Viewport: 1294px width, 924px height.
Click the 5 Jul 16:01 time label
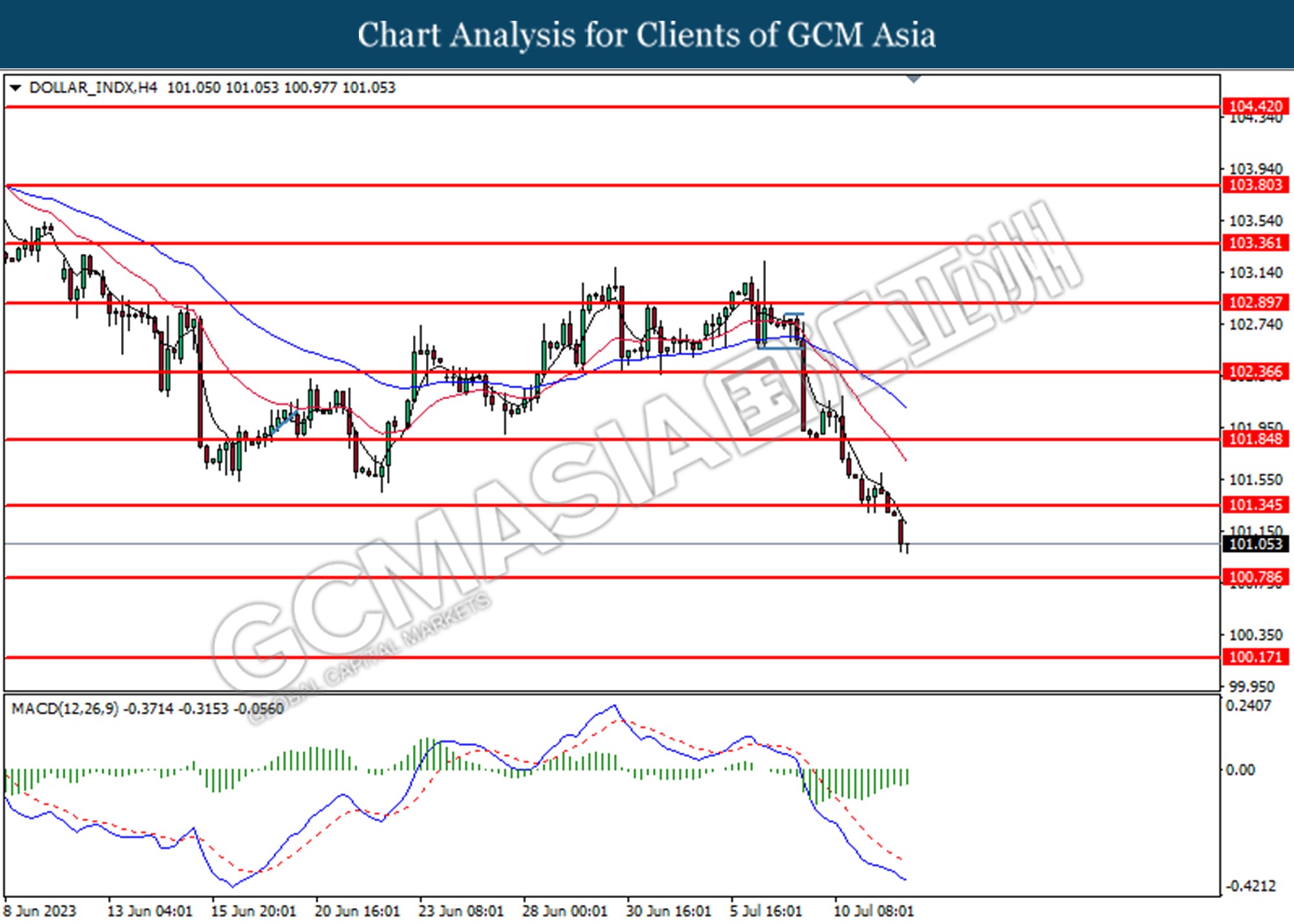pos(767,912)
